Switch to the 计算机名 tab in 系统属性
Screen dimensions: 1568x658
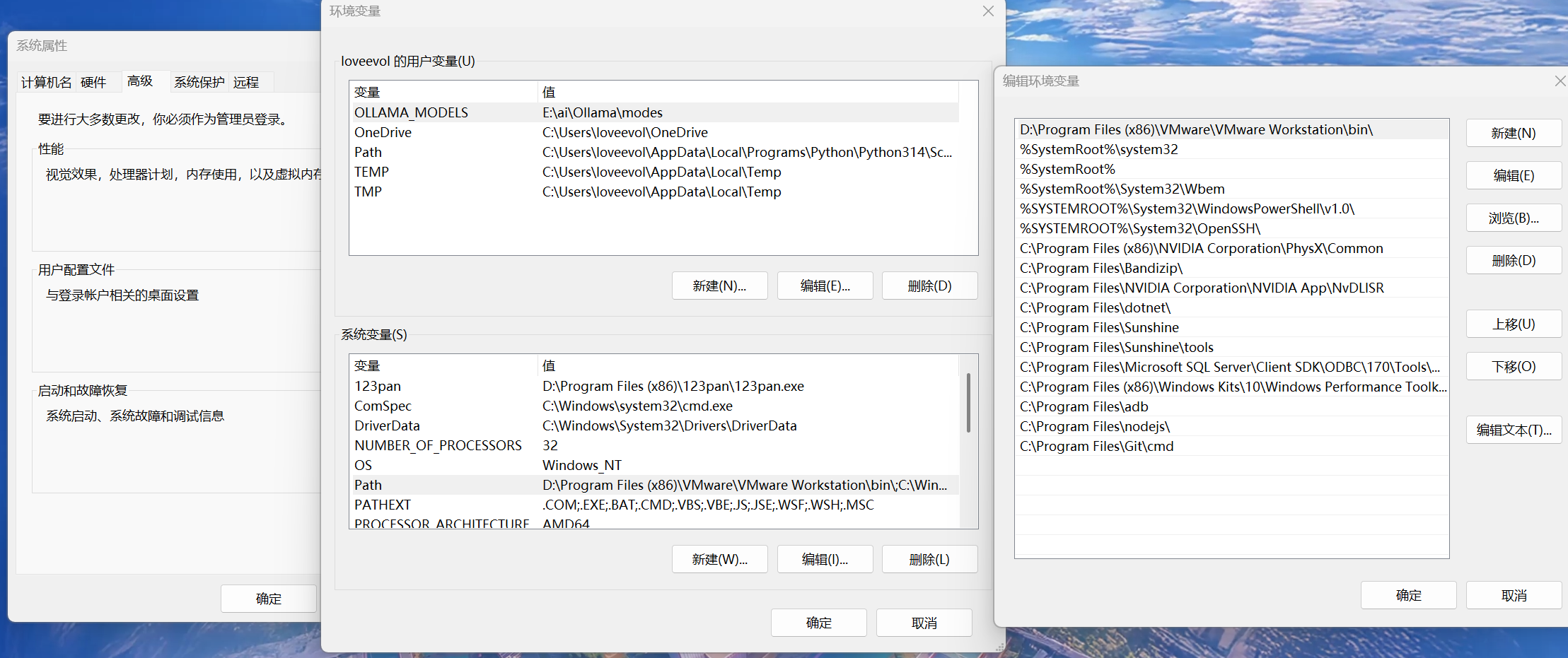tap(47, 83)
